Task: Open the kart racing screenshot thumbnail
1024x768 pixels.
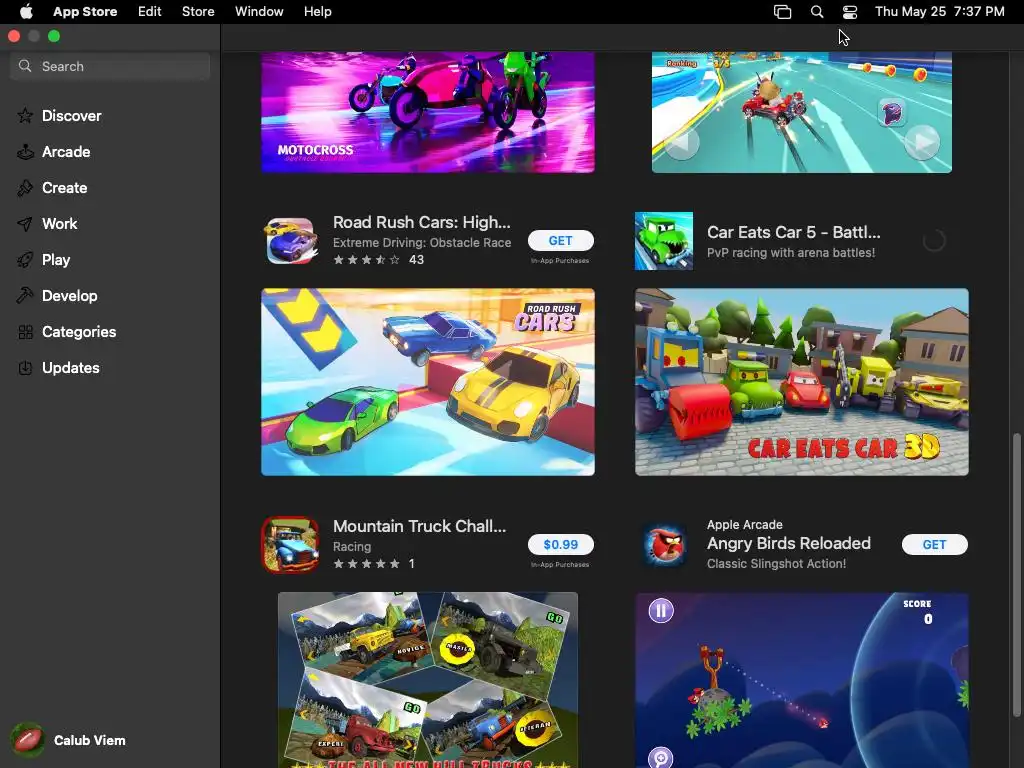Action: pos(801,112)
